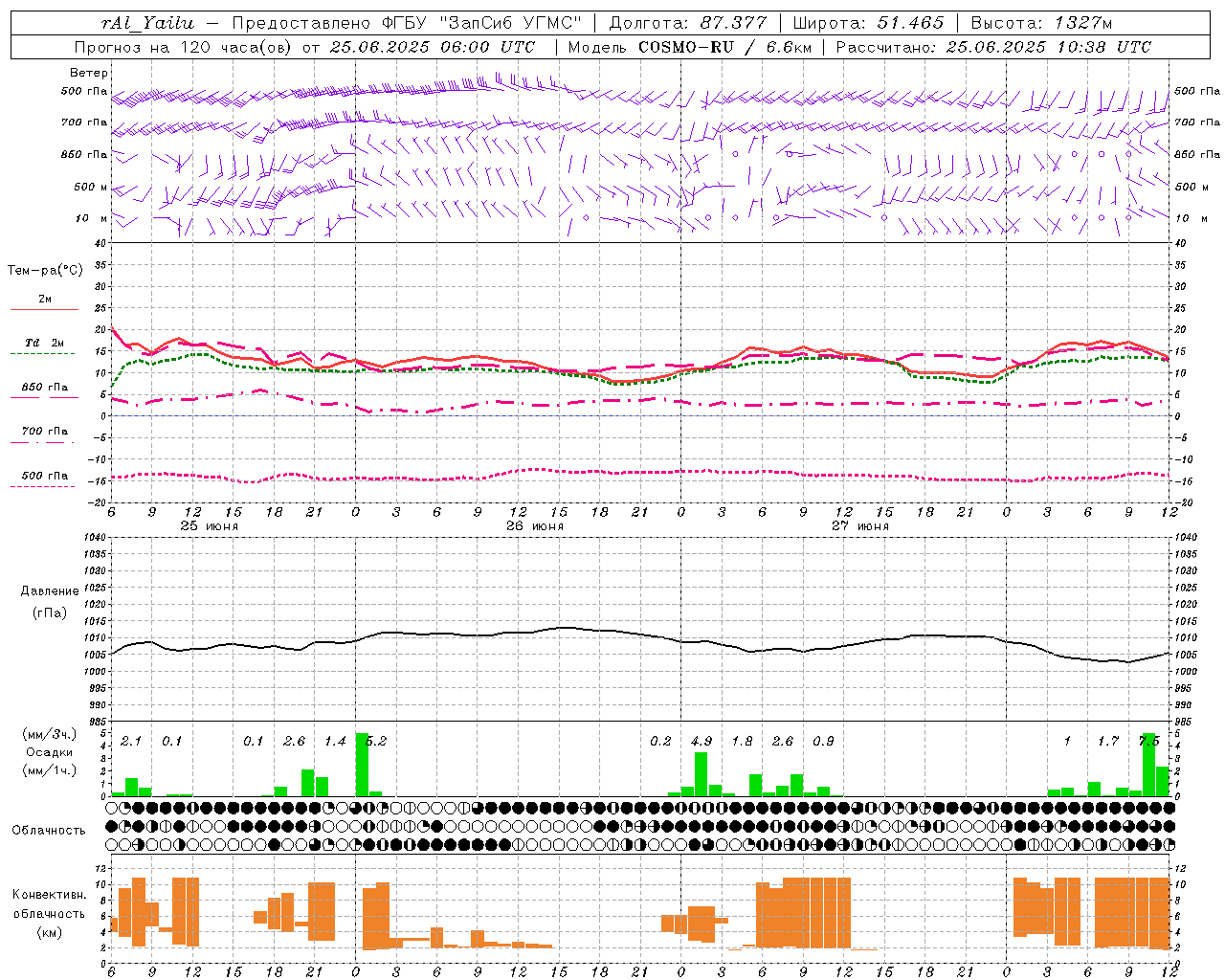Image resolution: width=1225 pixels, height=980 pixels.
Task: Click the 40 label on left temperature axis
Action: (100, 243)
